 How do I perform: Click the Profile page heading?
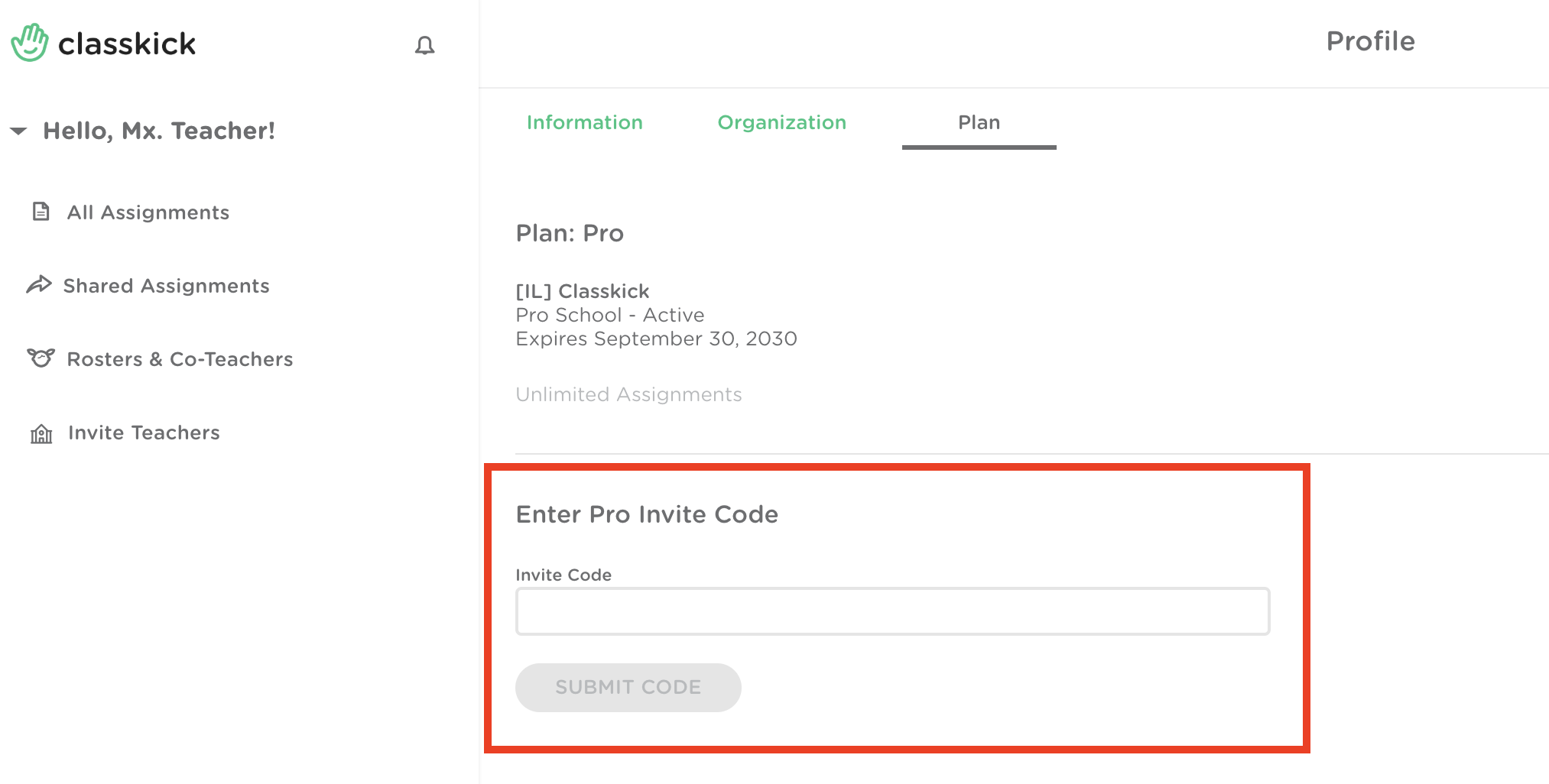pyautogui.click(x=1370, y=41)
